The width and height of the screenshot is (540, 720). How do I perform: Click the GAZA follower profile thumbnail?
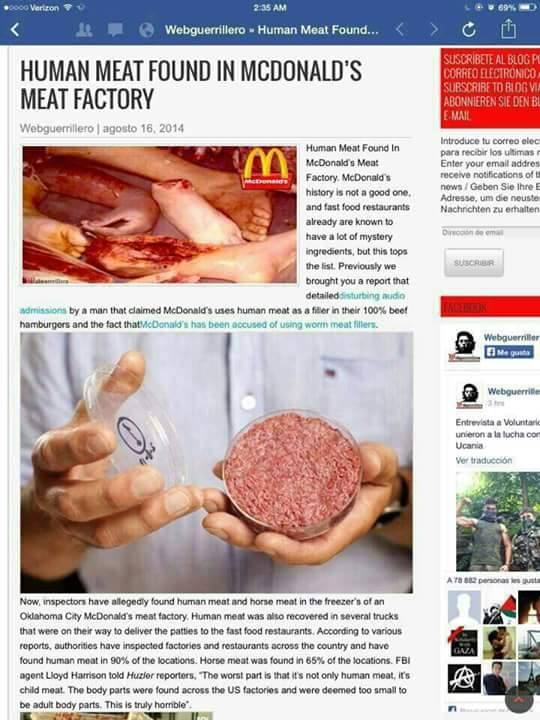tap(464, 643)
